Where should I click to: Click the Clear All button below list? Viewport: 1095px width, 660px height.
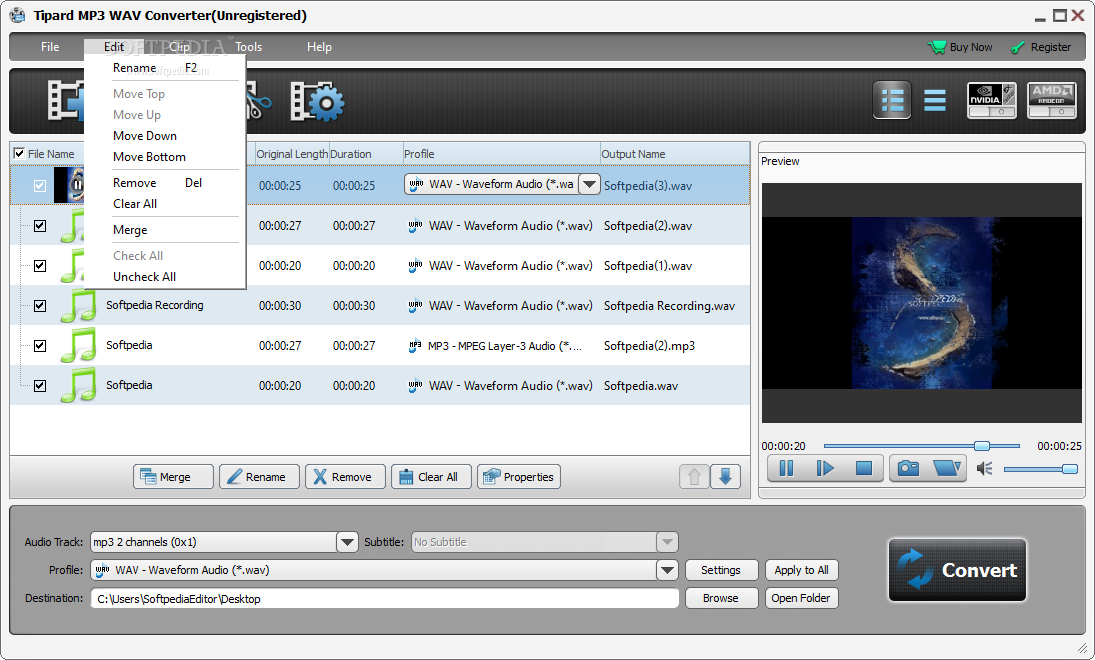[x=432, y=477]
